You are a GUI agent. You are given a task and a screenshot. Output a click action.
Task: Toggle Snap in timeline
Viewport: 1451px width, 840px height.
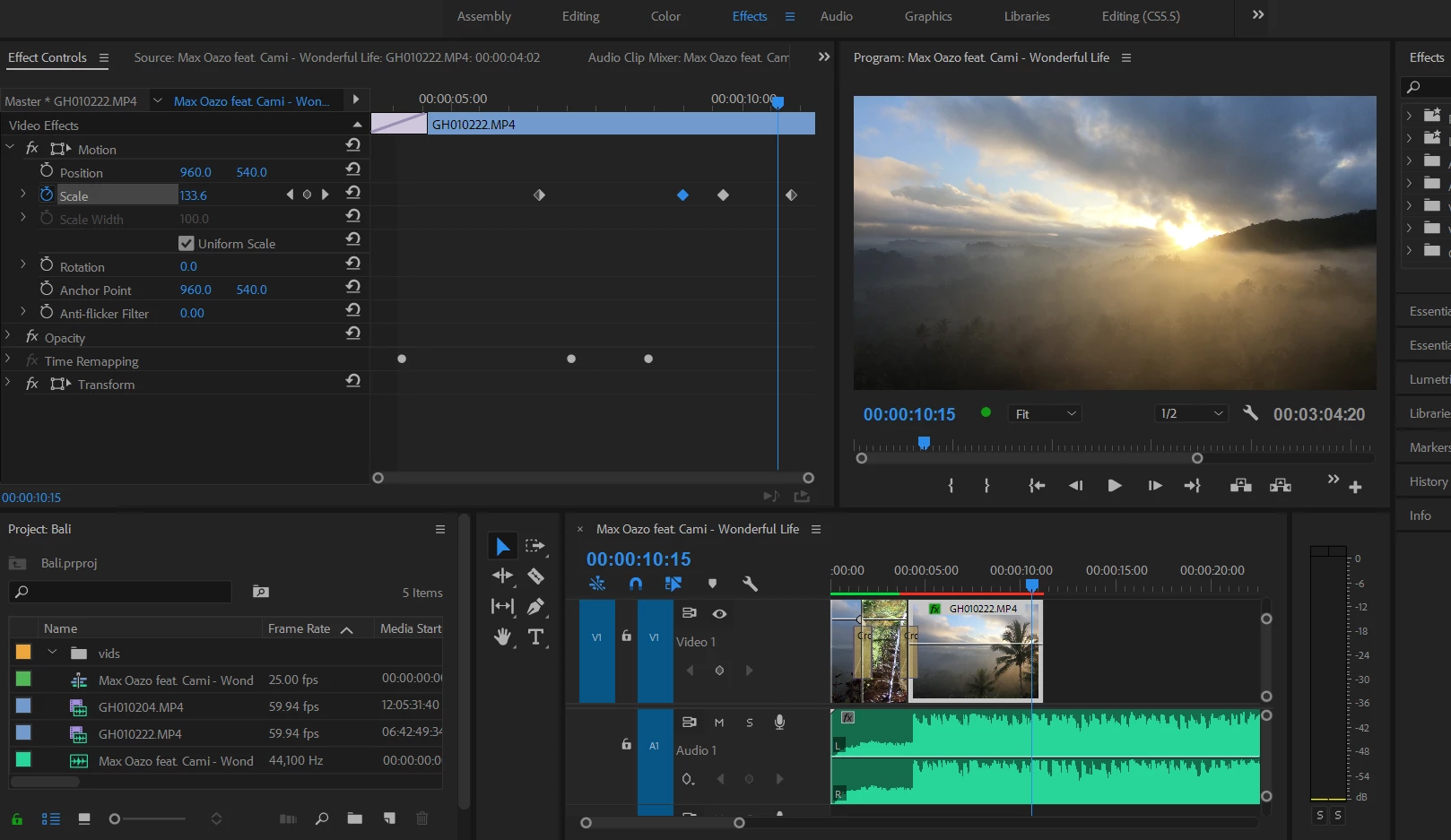(x=636, y=584)
